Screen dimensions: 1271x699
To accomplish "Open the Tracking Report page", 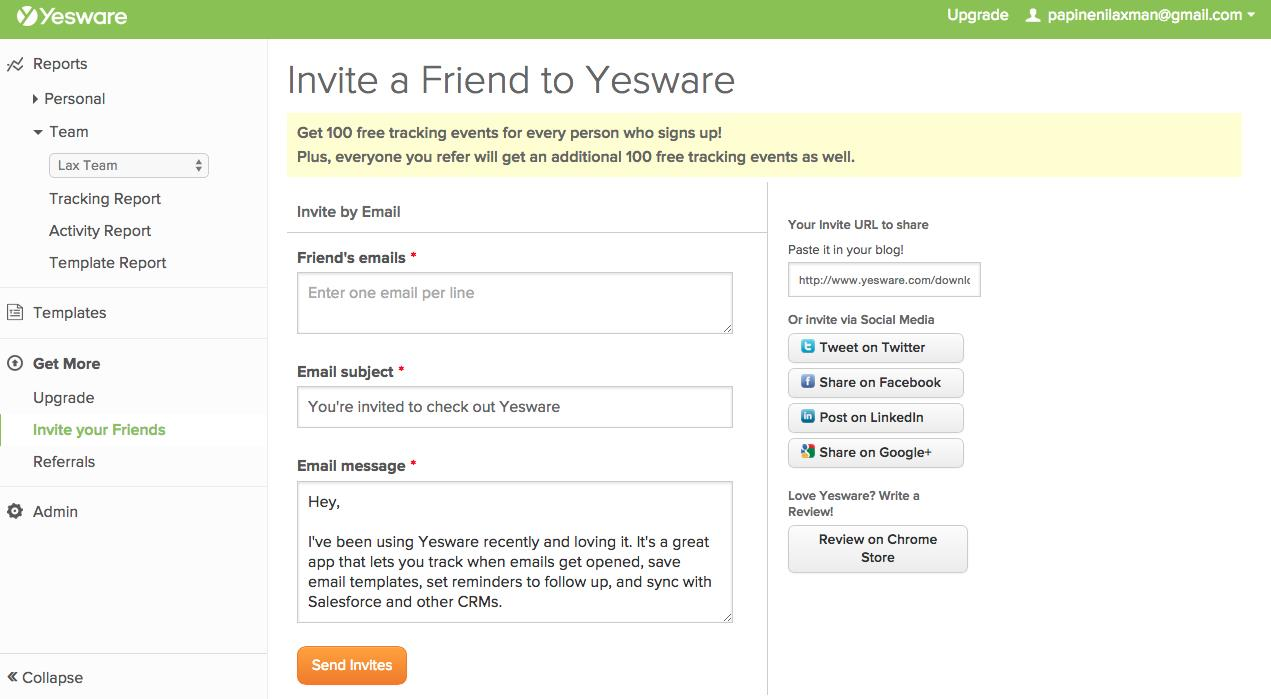I will click(x=105, y=199).
